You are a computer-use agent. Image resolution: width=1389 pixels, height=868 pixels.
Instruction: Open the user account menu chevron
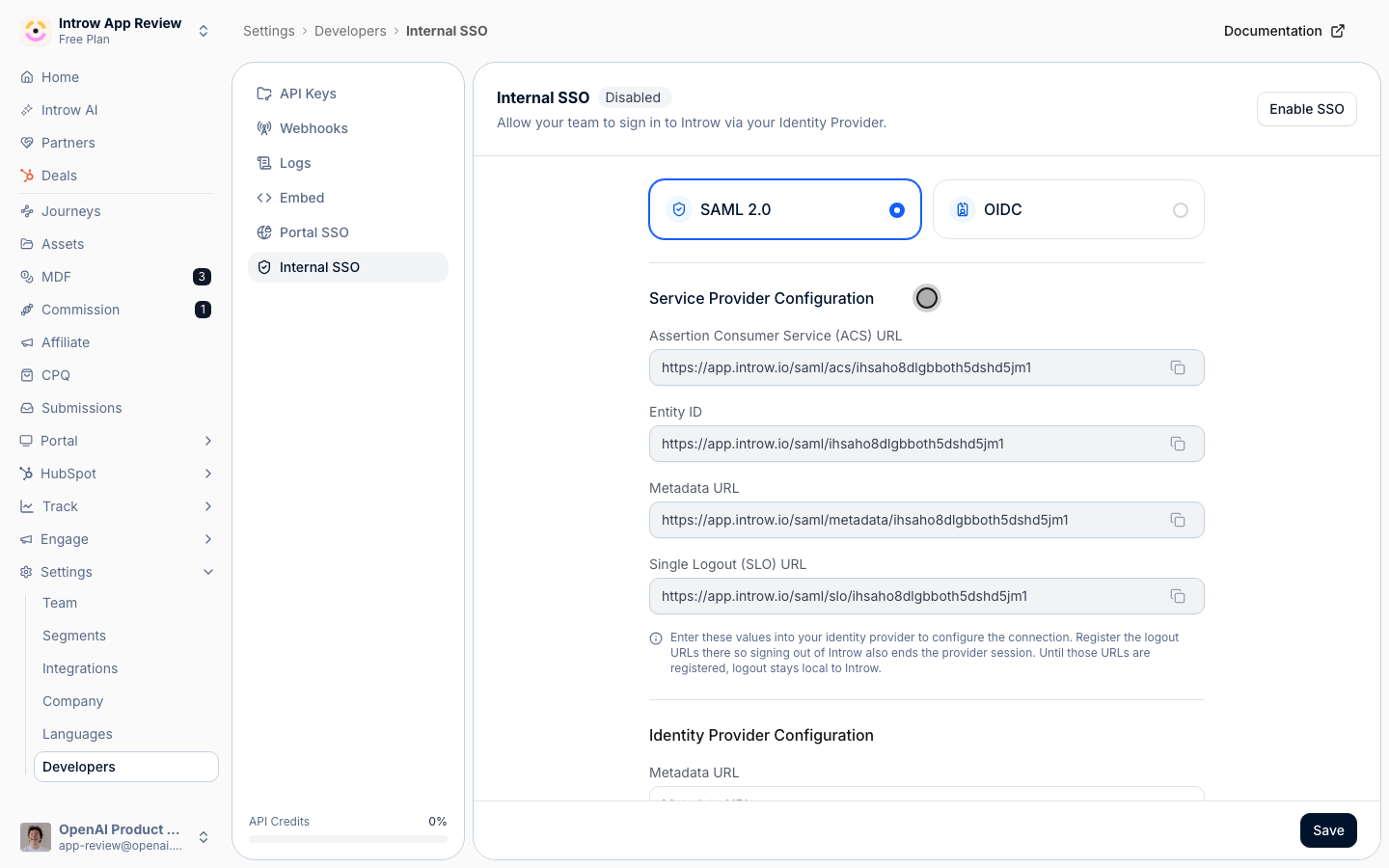pos(204,837)
